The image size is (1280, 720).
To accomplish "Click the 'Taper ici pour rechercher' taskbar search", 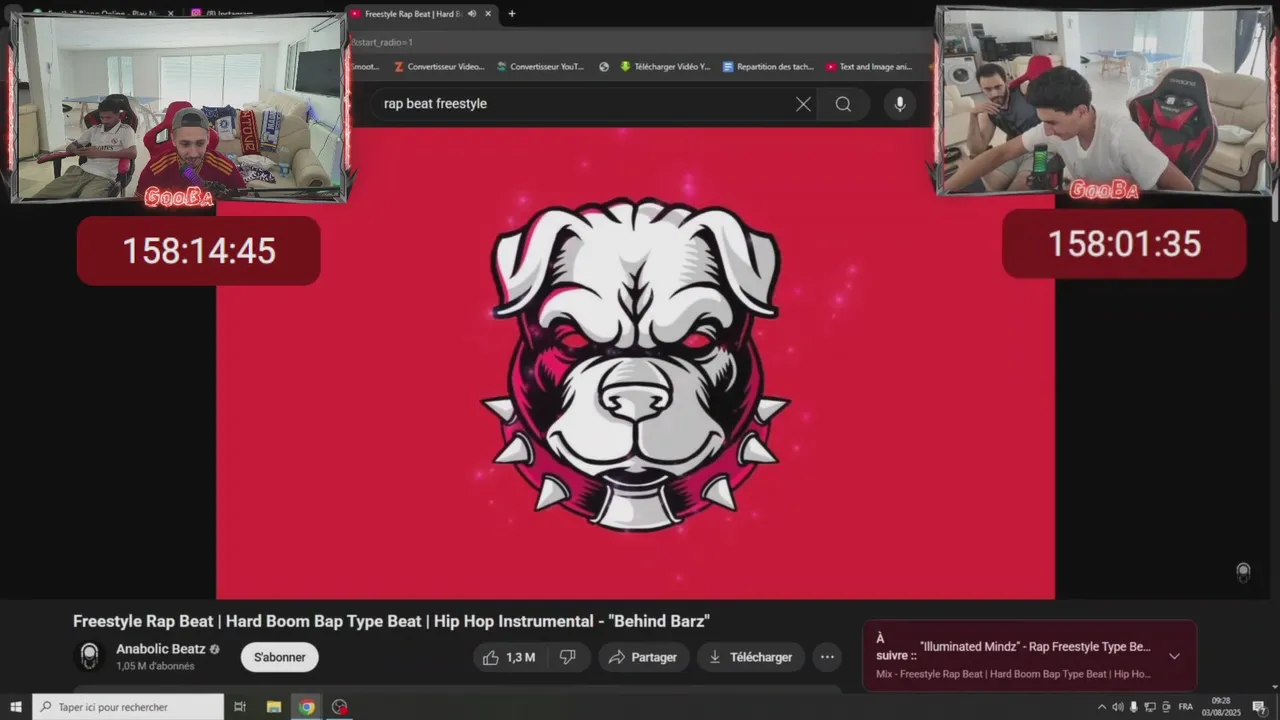I will (x=128, y=707).
